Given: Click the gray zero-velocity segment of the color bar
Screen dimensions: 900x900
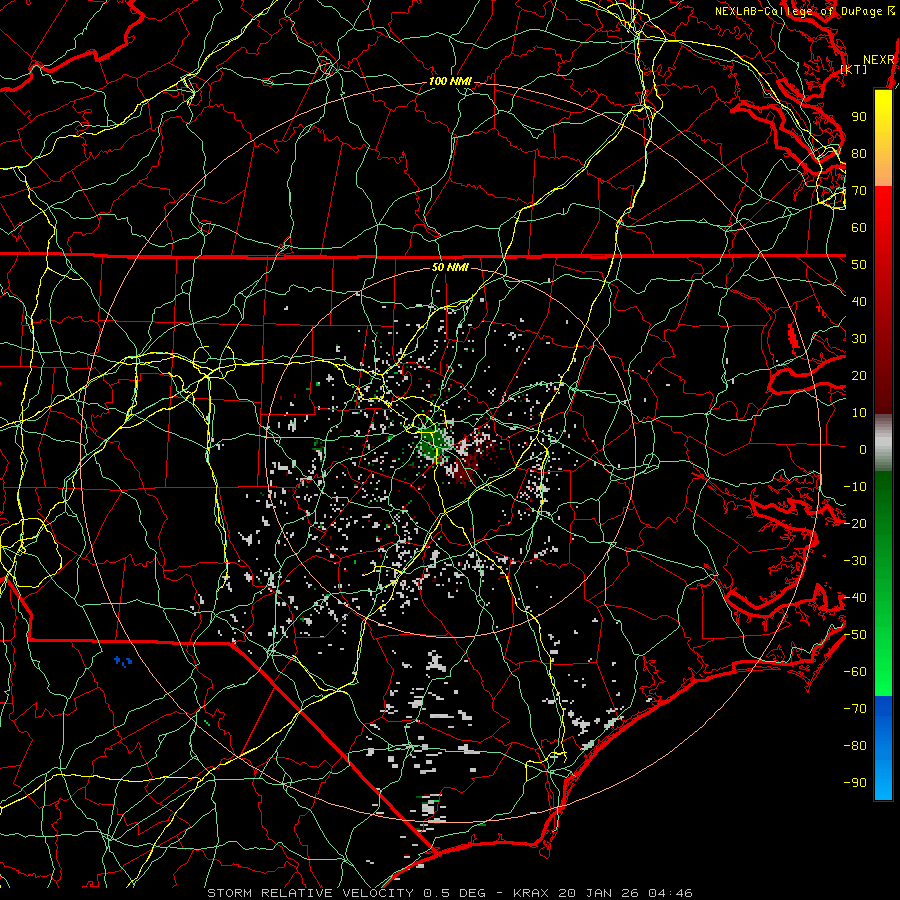Looking at the screenshot, I should click(x=883, y=442).
